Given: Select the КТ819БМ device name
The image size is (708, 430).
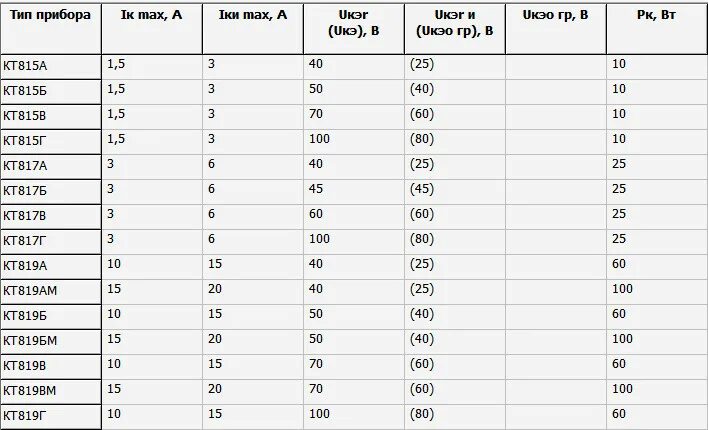Looking at the screenshot, I should pyautogui.click(x=50, y=342).
